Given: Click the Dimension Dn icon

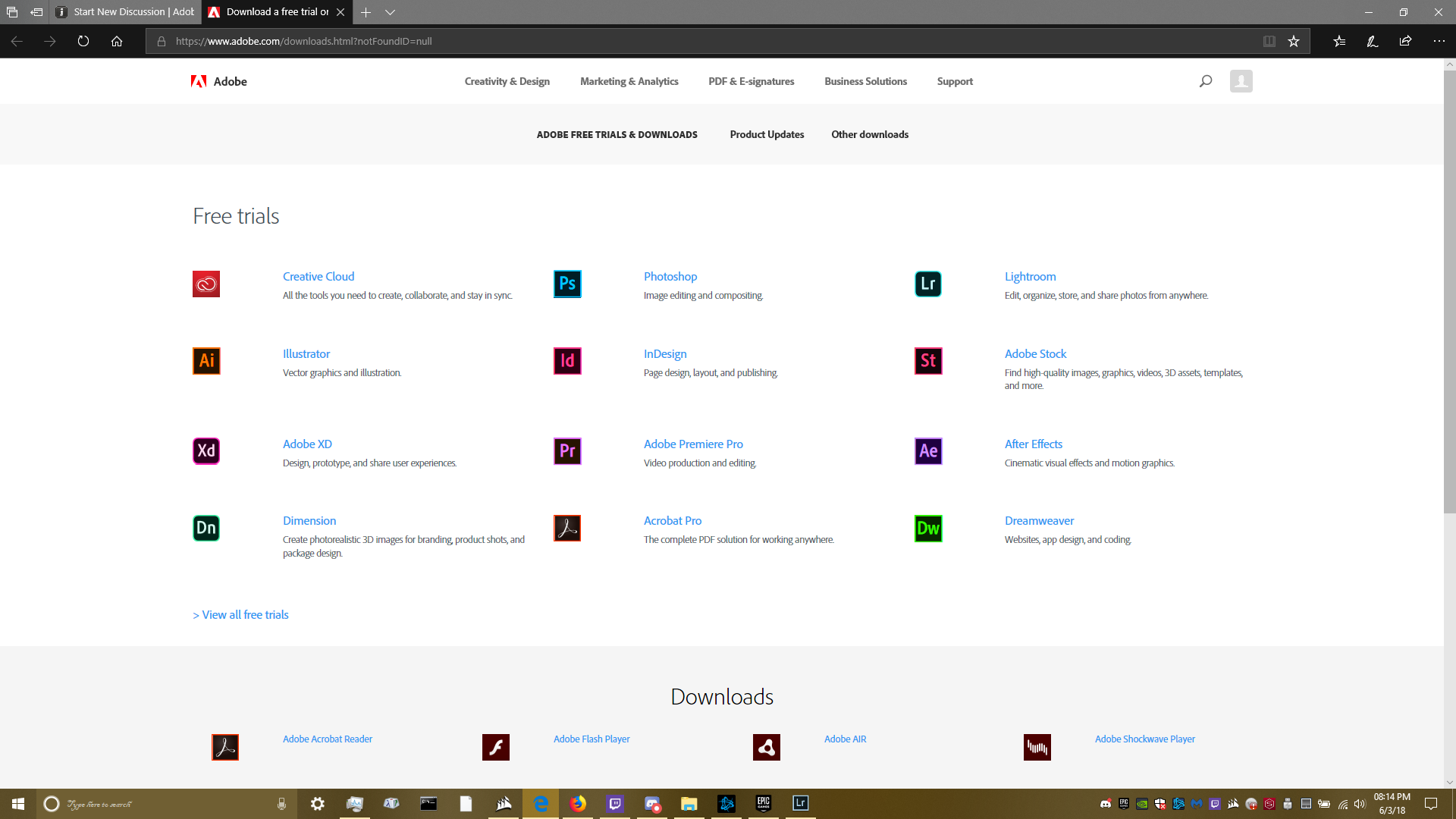Looking at the screenshot, I should (206, 528).
